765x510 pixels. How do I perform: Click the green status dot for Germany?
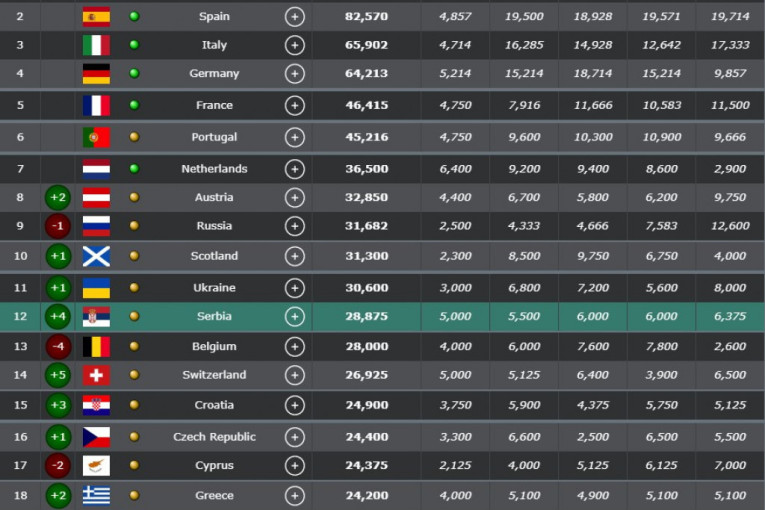[x=134, y=74]
